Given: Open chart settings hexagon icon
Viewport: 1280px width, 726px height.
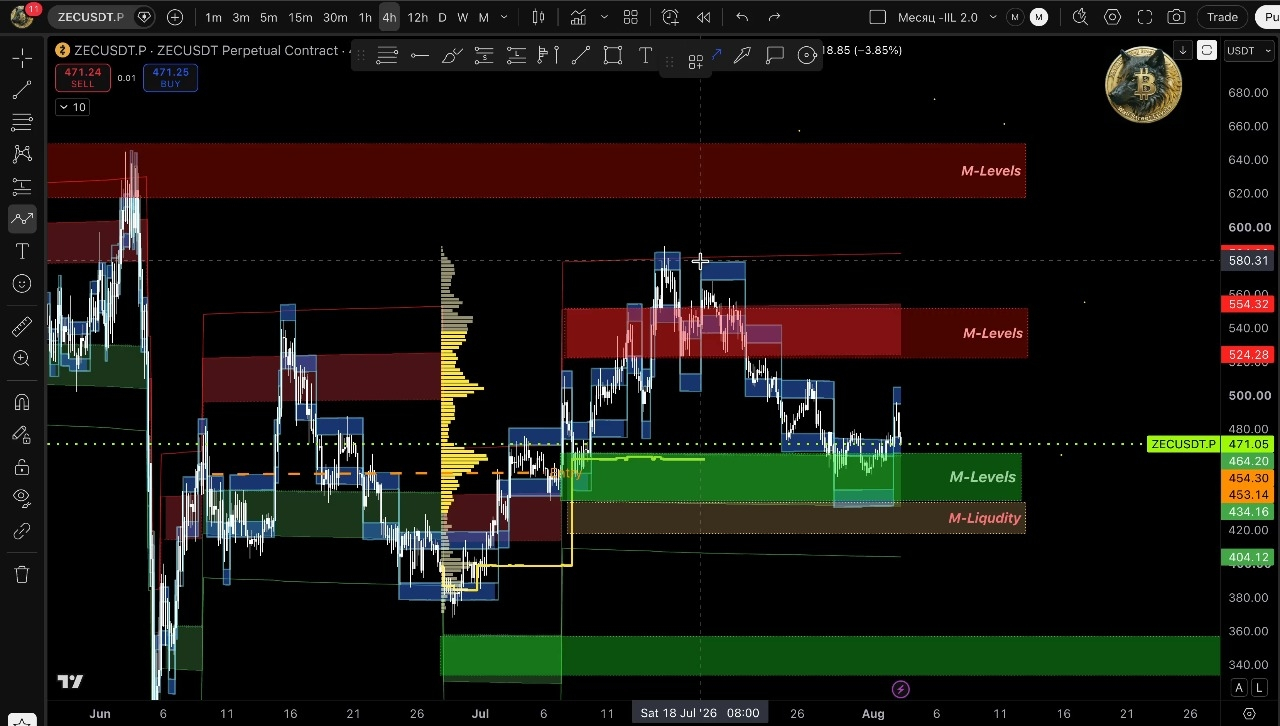Looking at the screenshot, I should click(1113, 17).
